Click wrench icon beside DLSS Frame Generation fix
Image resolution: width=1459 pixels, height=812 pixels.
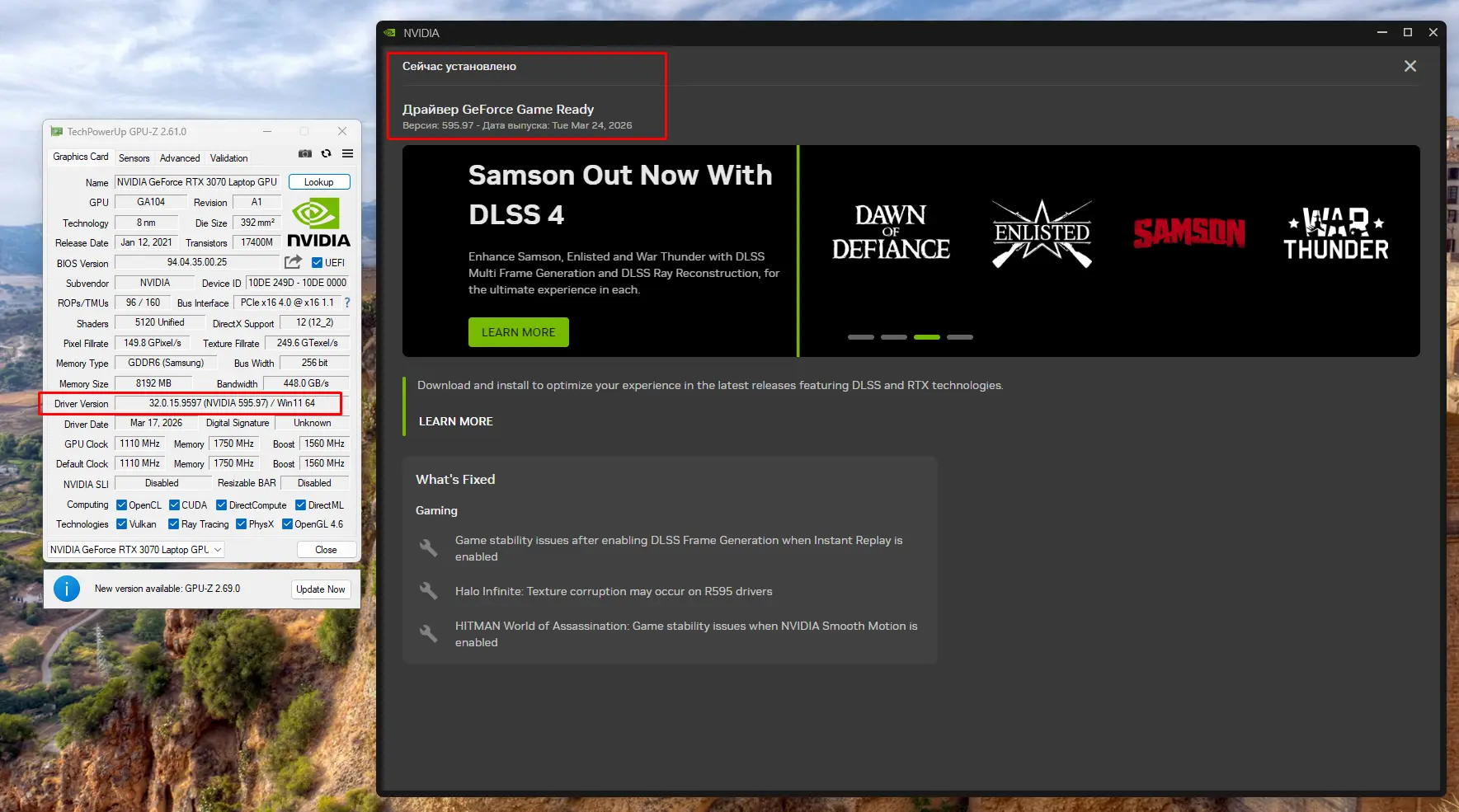coord(428,548)
